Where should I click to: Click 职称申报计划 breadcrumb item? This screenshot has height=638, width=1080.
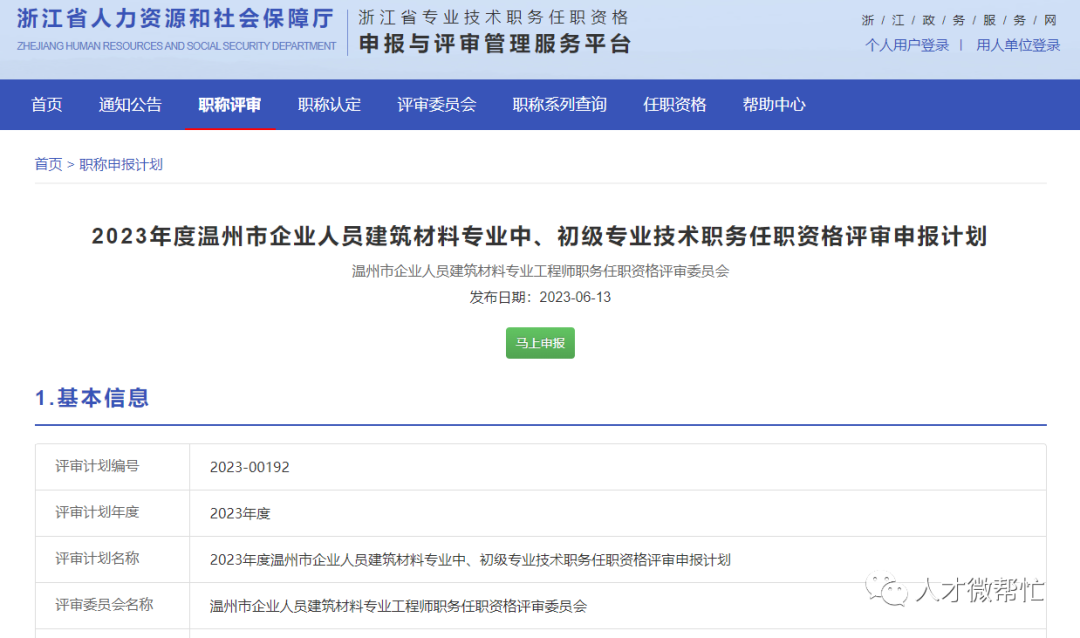coord(120,165)
